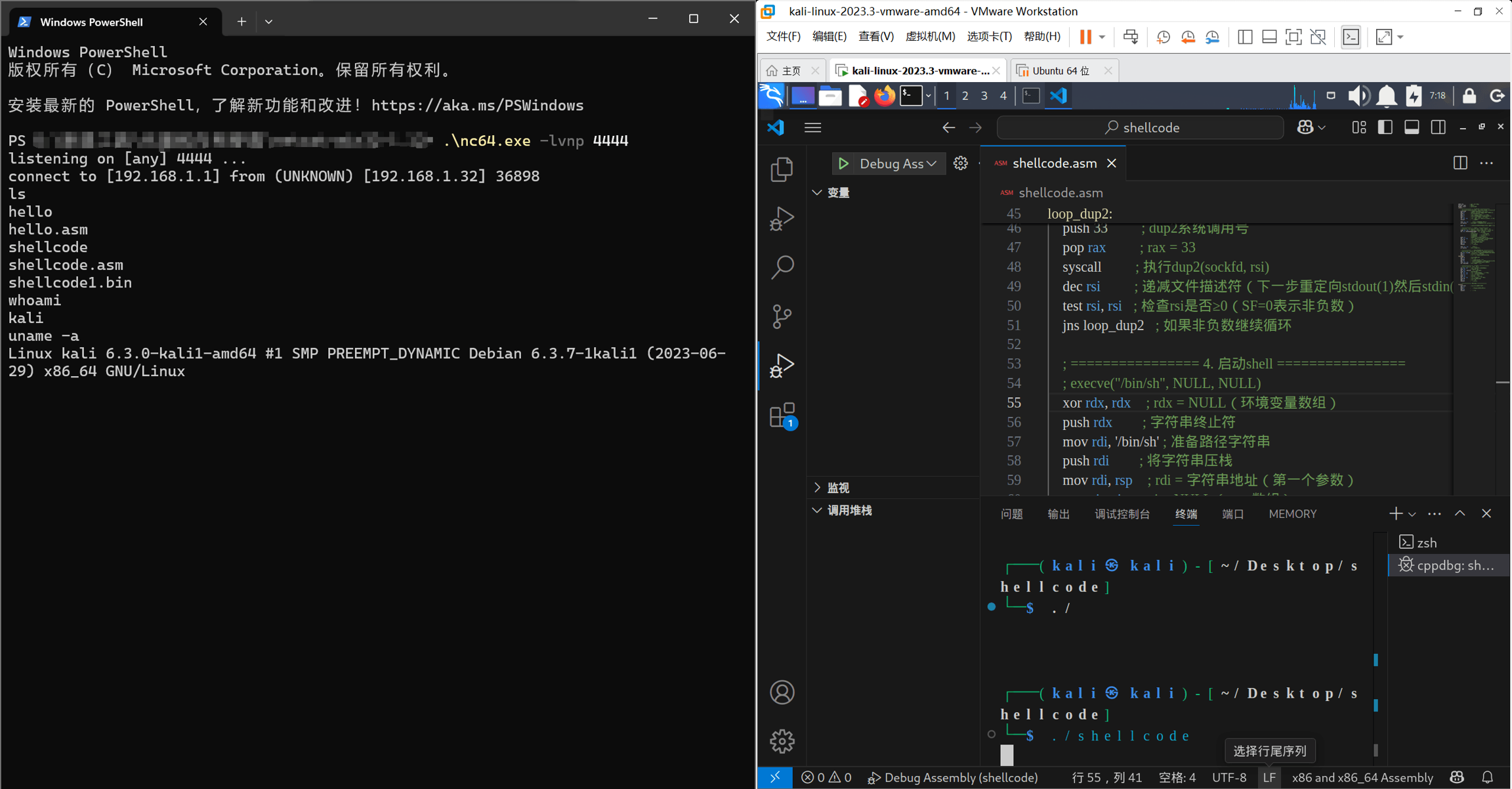Open the debug launch.json gear settings
The width and height of the screenshot is (1512, 789).
(960, 163)
